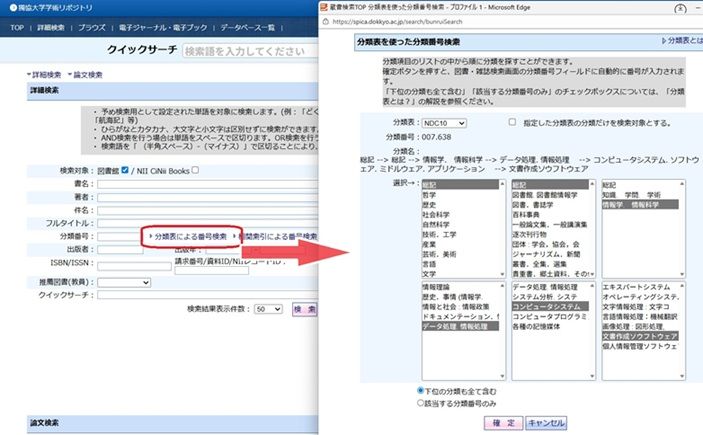This screenshot has width=703, height=435.
Task: Click the ISBN/ISSN input field
Action: (134, 266)
